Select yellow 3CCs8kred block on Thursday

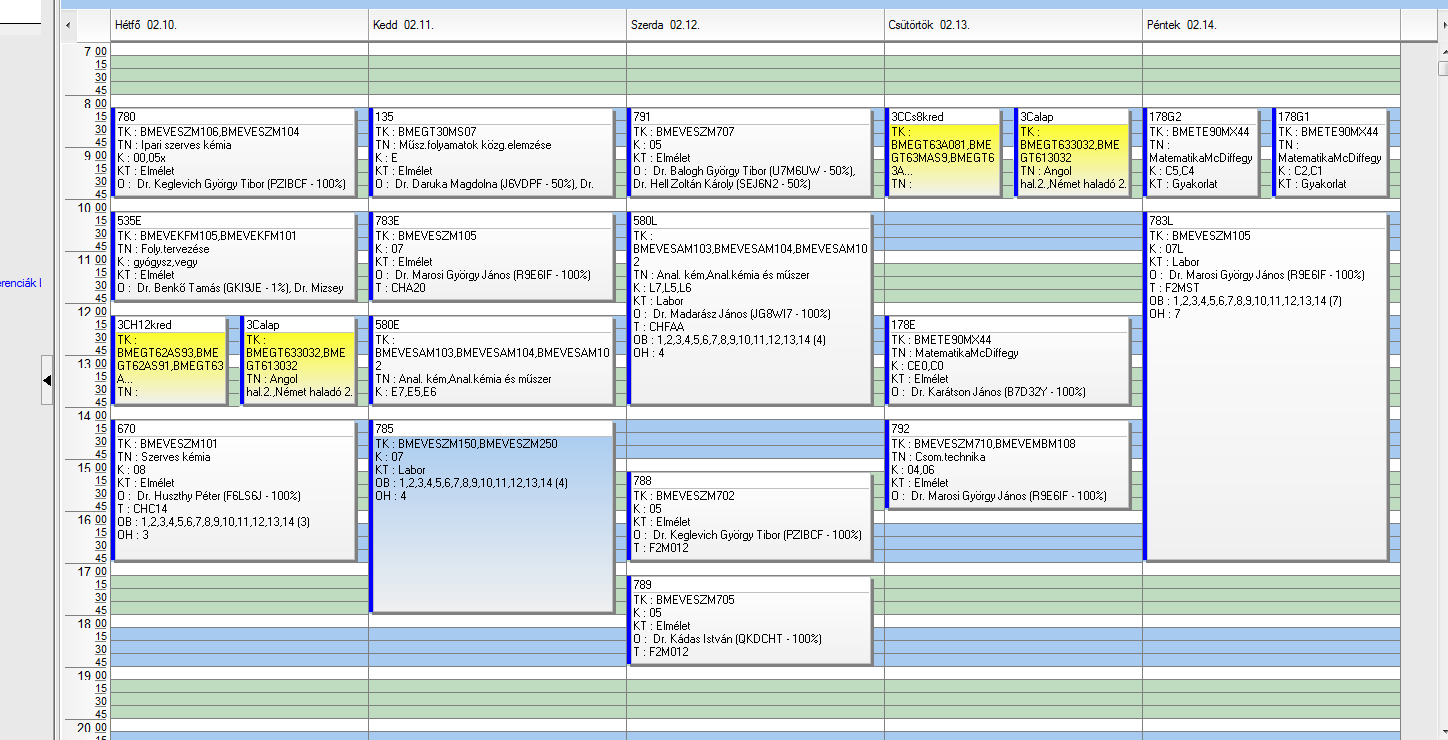pyautogui.click(x=943, y=152)
